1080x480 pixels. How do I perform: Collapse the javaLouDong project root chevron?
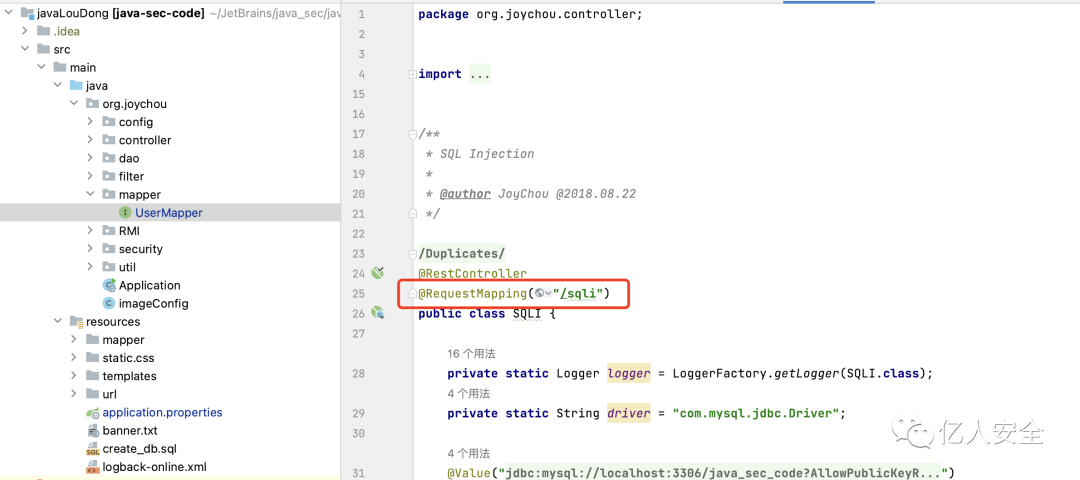point(8,13)
